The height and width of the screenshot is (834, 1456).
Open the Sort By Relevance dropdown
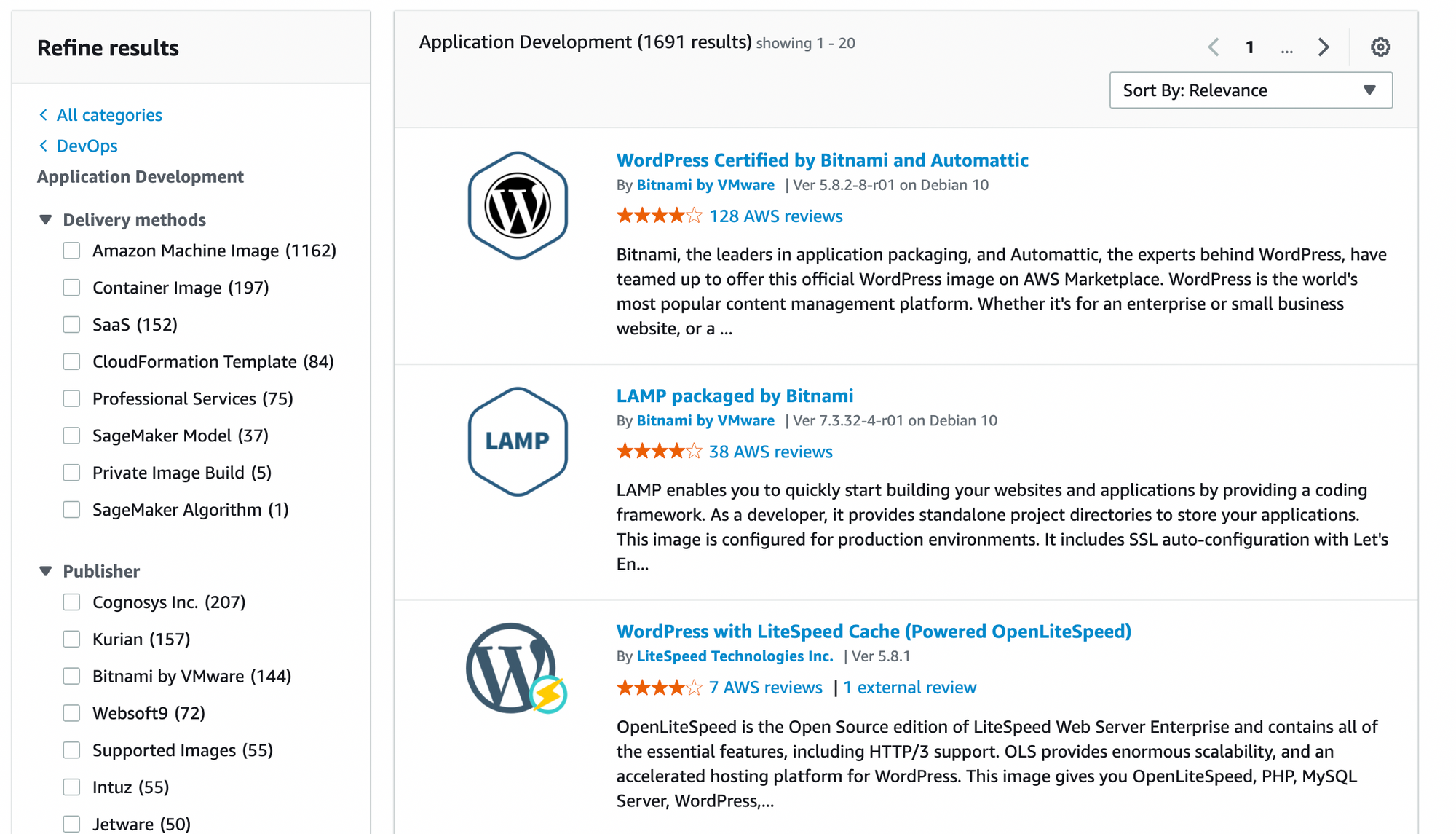pyautogui.click(x=1251, y=90)
